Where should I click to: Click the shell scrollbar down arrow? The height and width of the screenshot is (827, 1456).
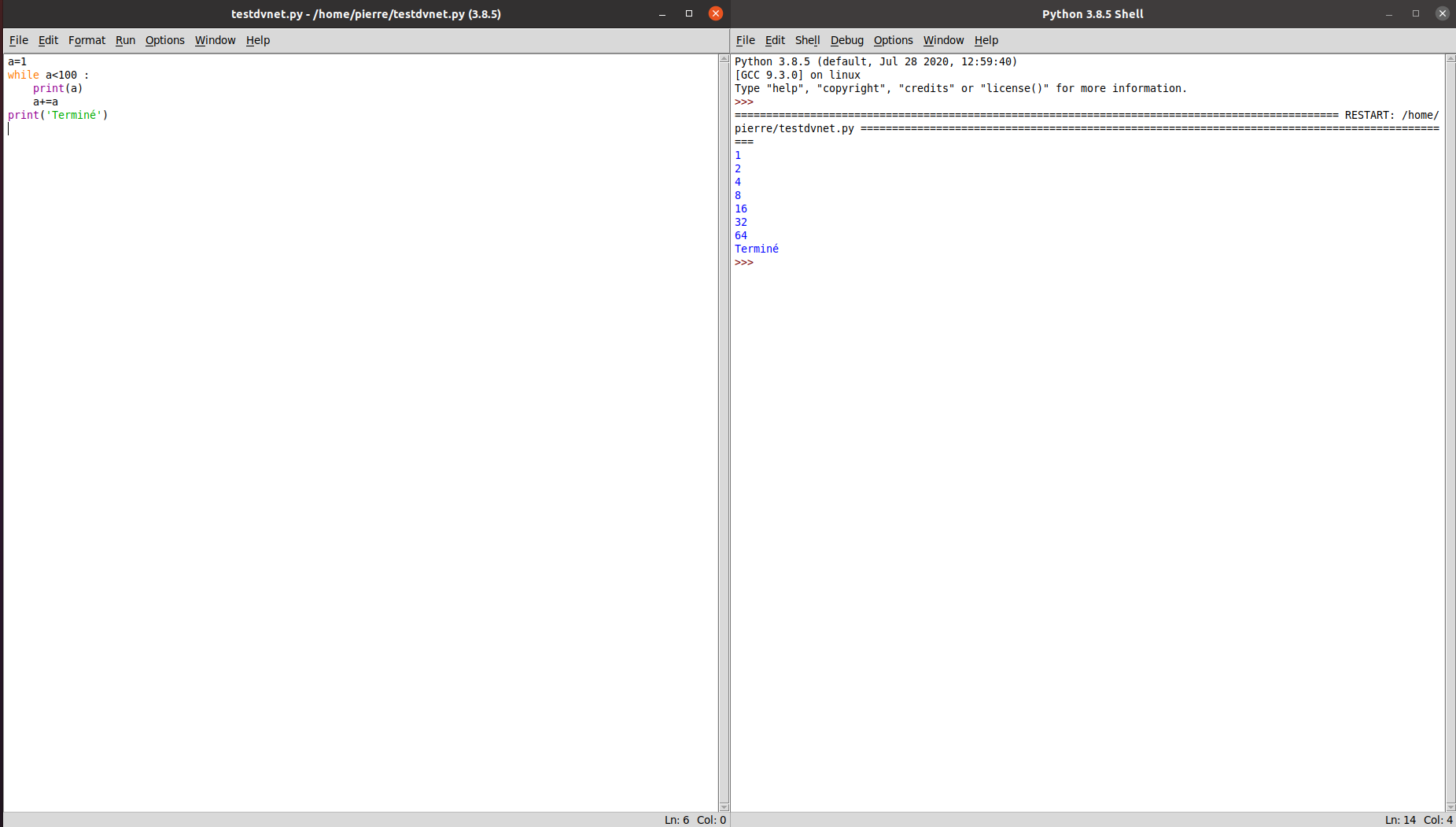(x=1450, y=807)
